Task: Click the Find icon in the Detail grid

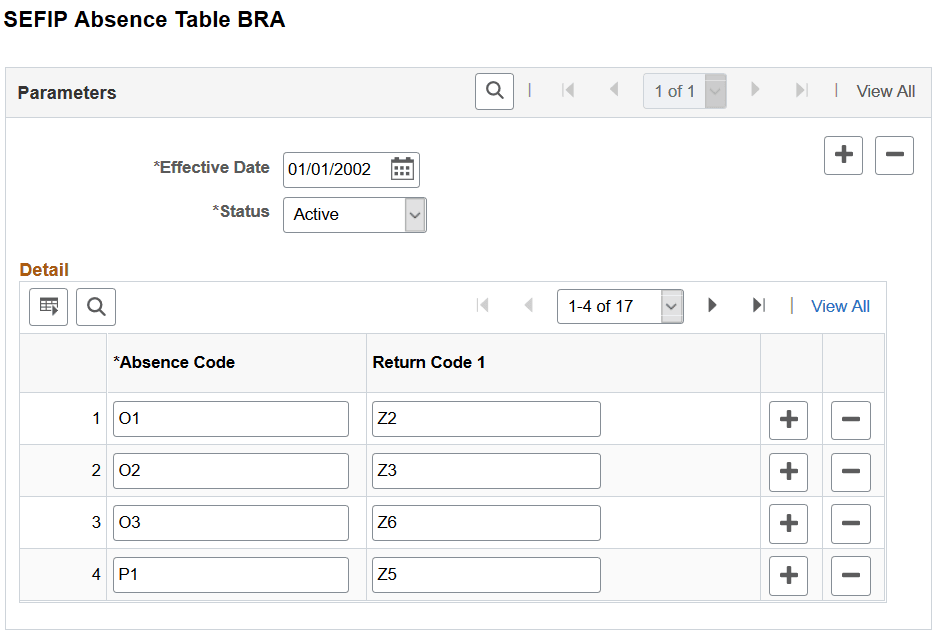Action: pos(95,306)
